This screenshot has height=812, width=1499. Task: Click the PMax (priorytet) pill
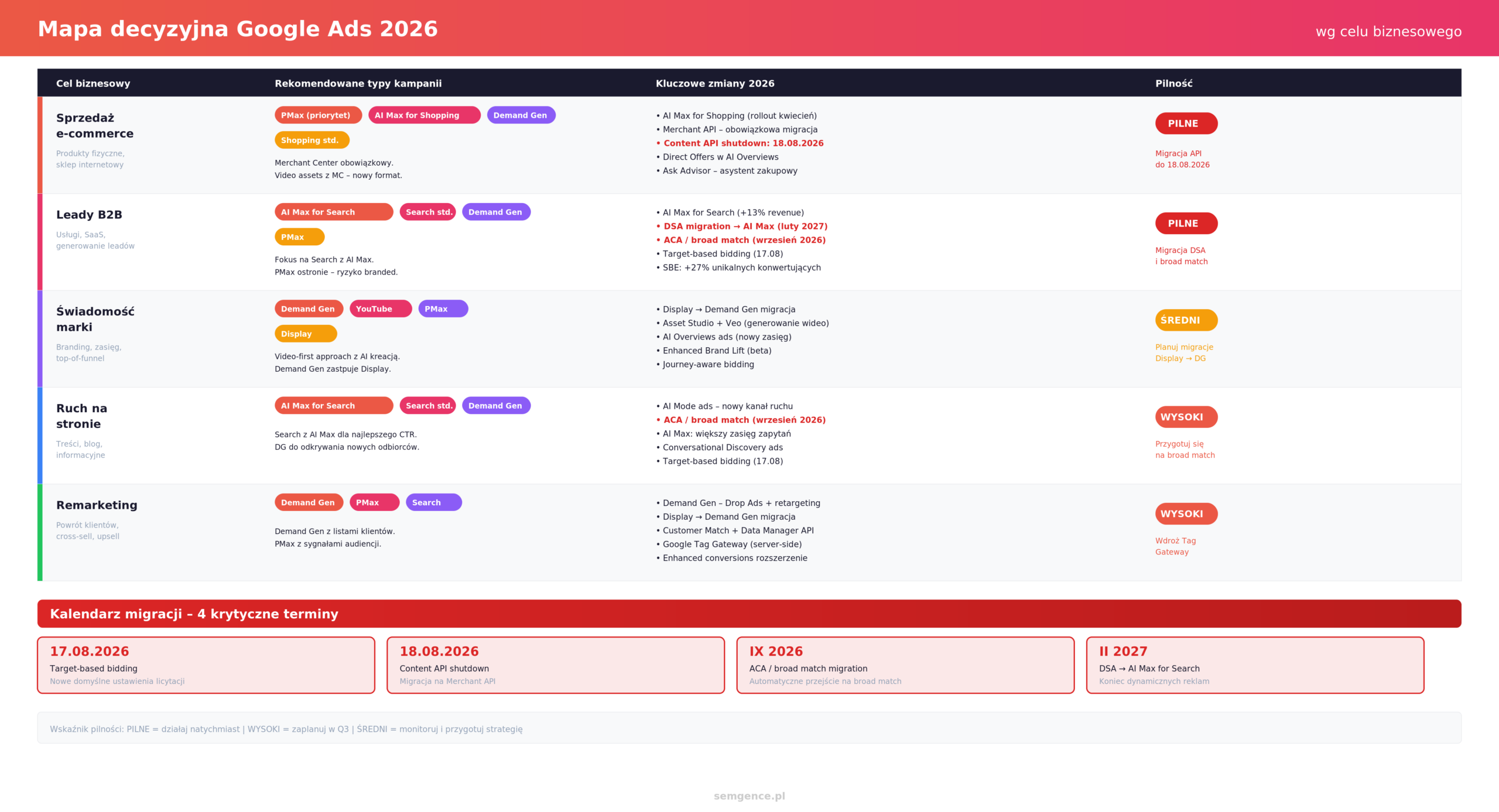click(318, 115)
